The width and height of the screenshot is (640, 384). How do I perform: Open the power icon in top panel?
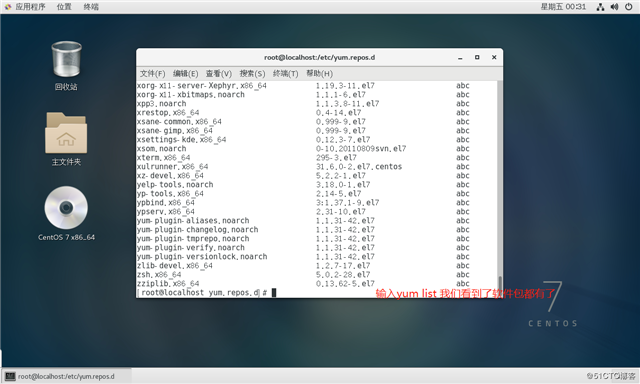click(629, 7)
